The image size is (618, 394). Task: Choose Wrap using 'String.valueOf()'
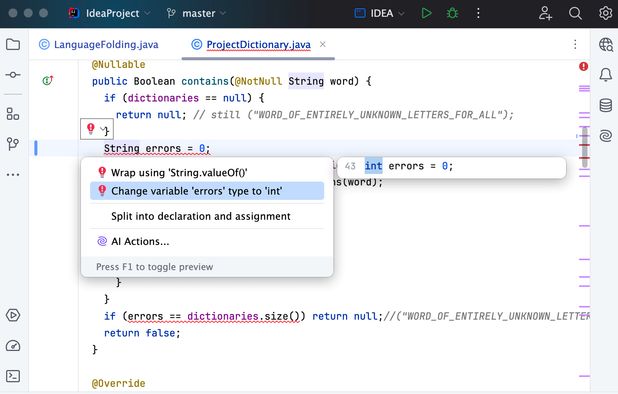tap(207, 173)
